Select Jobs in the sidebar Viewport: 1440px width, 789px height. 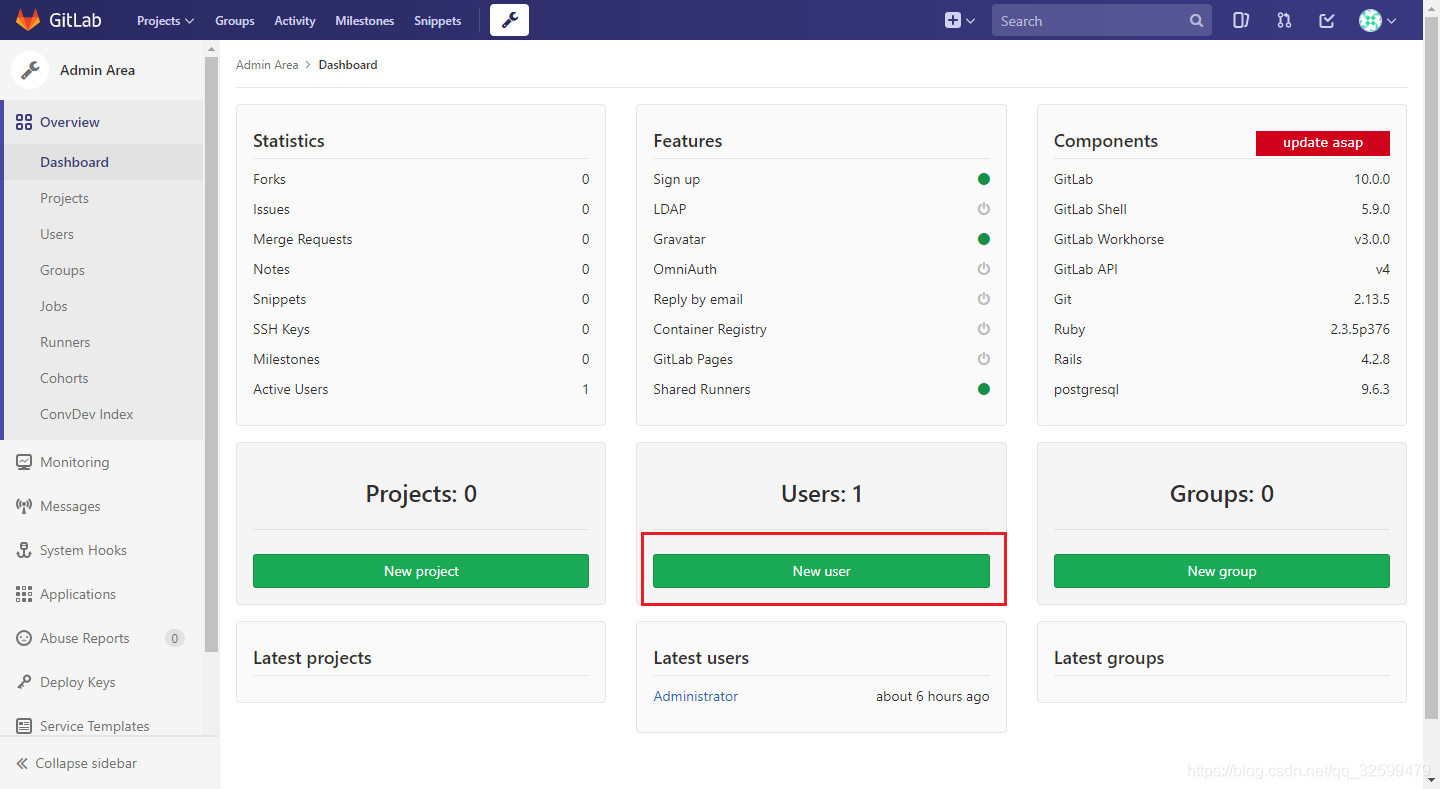pos(54,306)
